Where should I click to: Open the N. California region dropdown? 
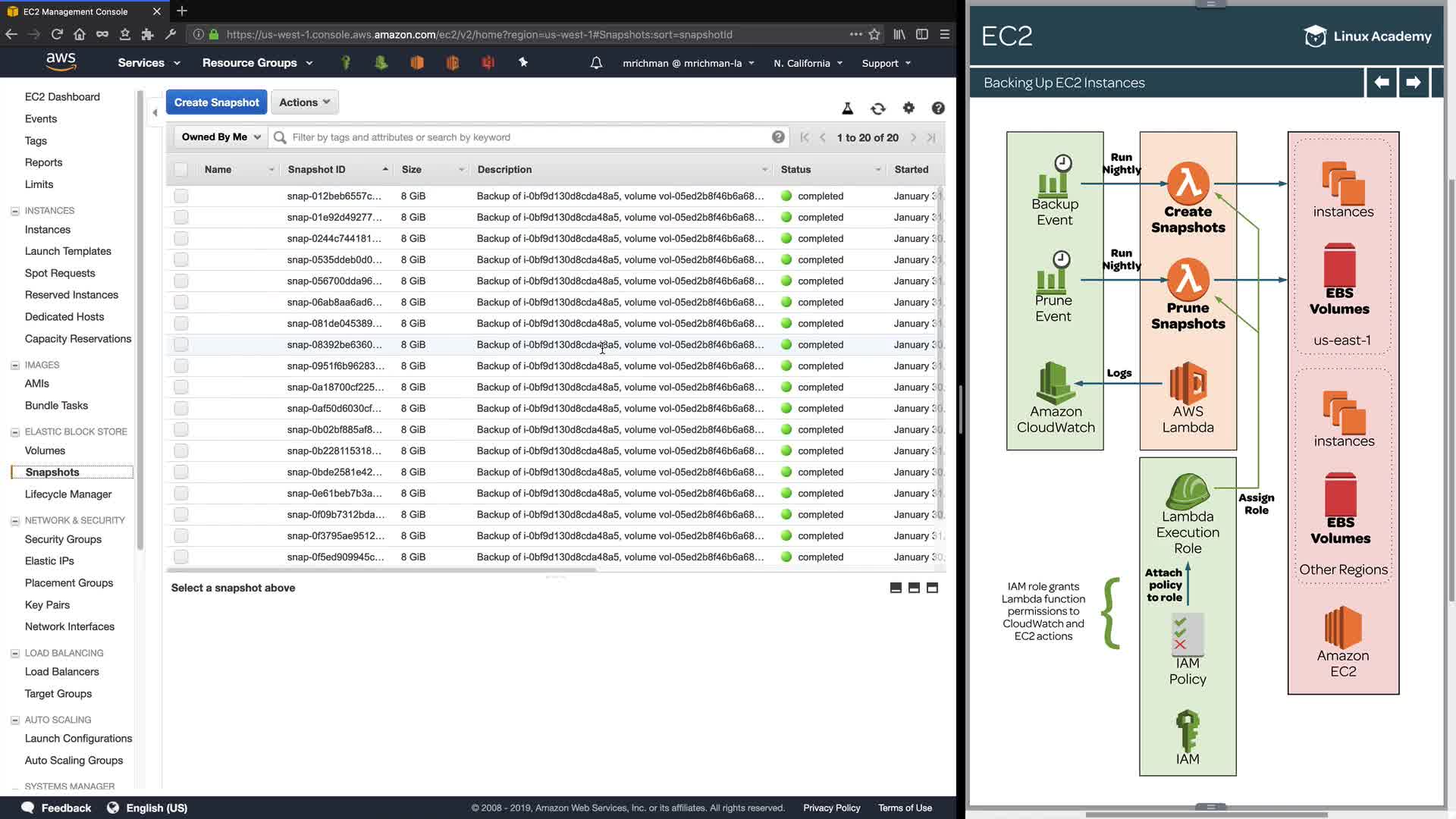tap(808, 64)
